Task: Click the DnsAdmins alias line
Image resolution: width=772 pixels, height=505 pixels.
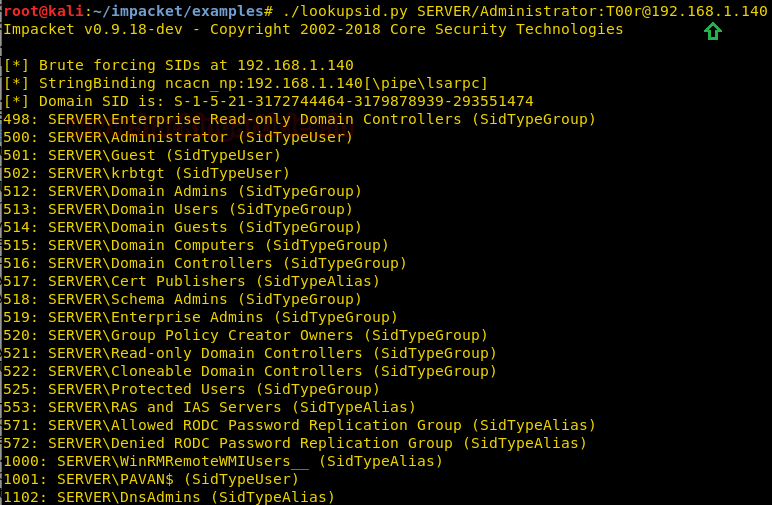Action: point(169,497)
